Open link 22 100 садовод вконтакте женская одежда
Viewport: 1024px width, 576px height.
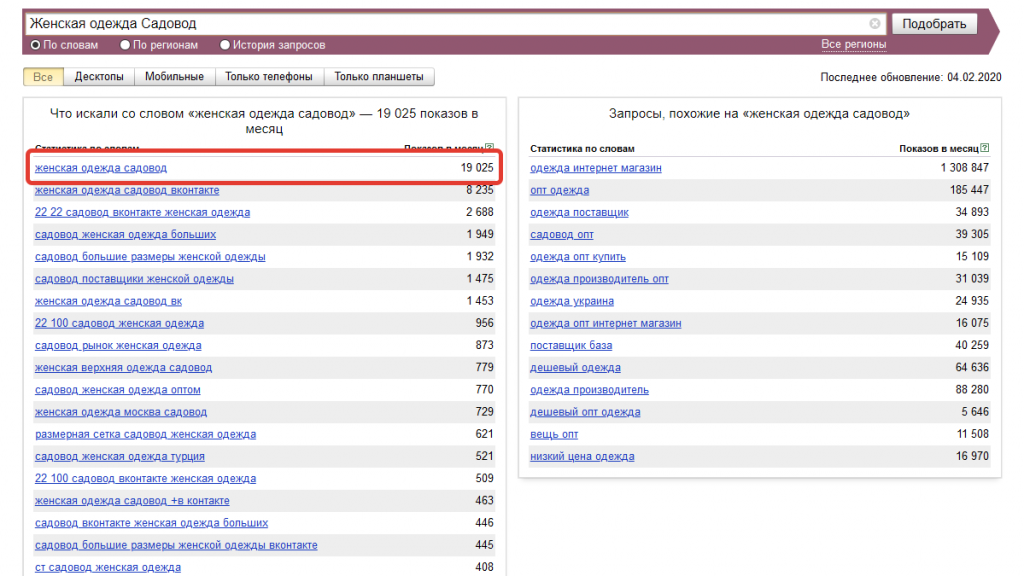coord(145,479)
